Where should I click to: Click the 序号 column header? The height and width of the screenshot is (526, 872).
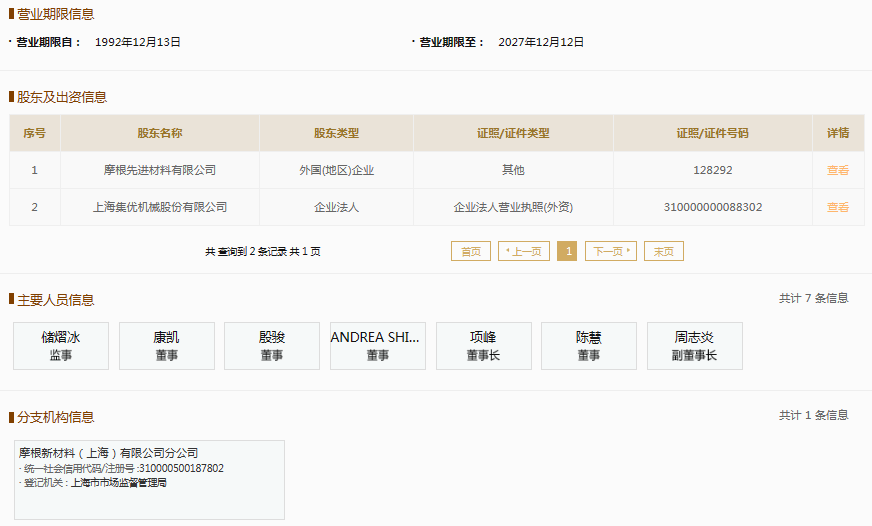click(x=34, y=133)
